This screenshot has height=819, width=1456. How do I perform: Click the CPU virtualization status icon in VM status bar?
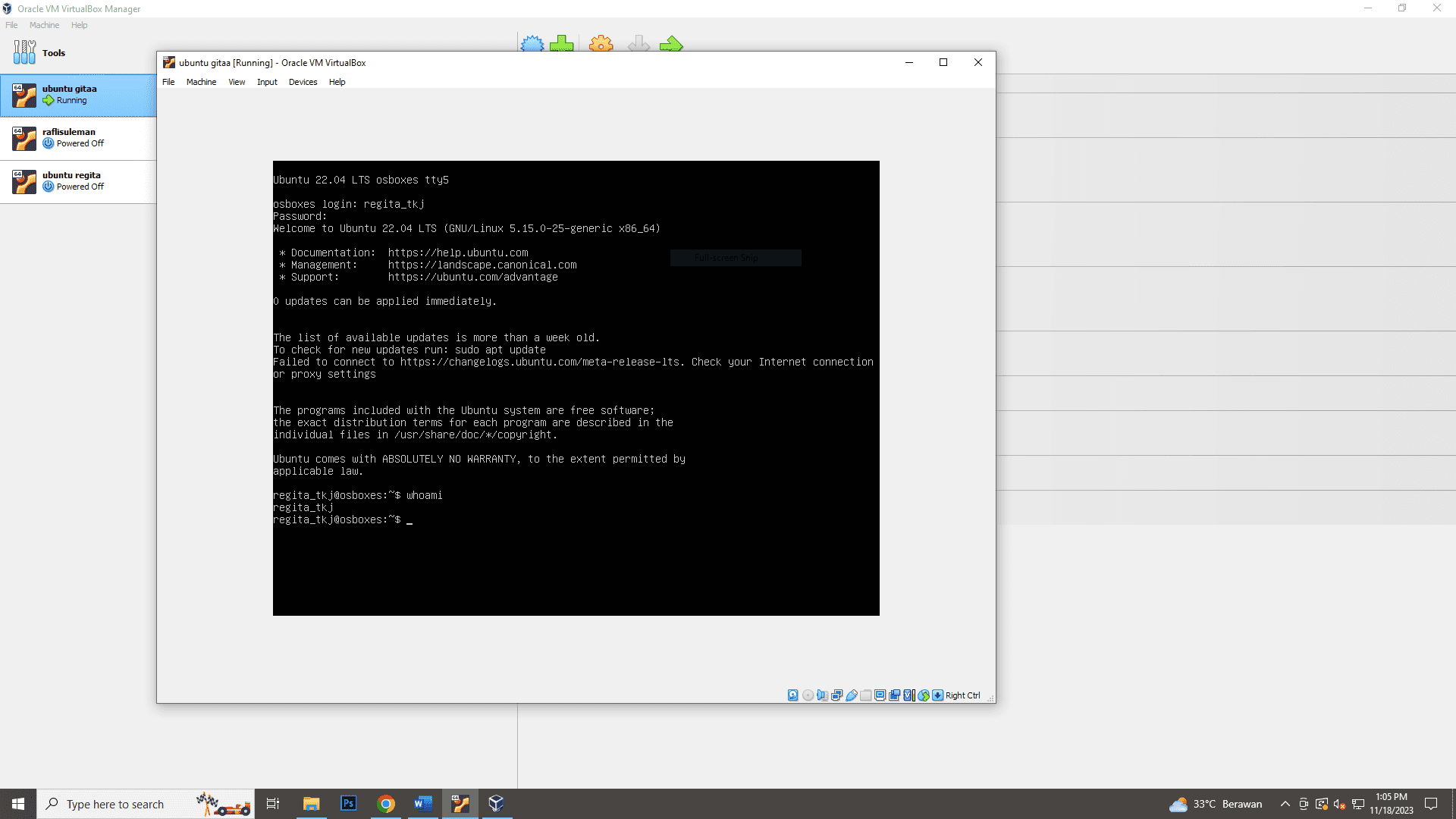[x=909, y=695]
